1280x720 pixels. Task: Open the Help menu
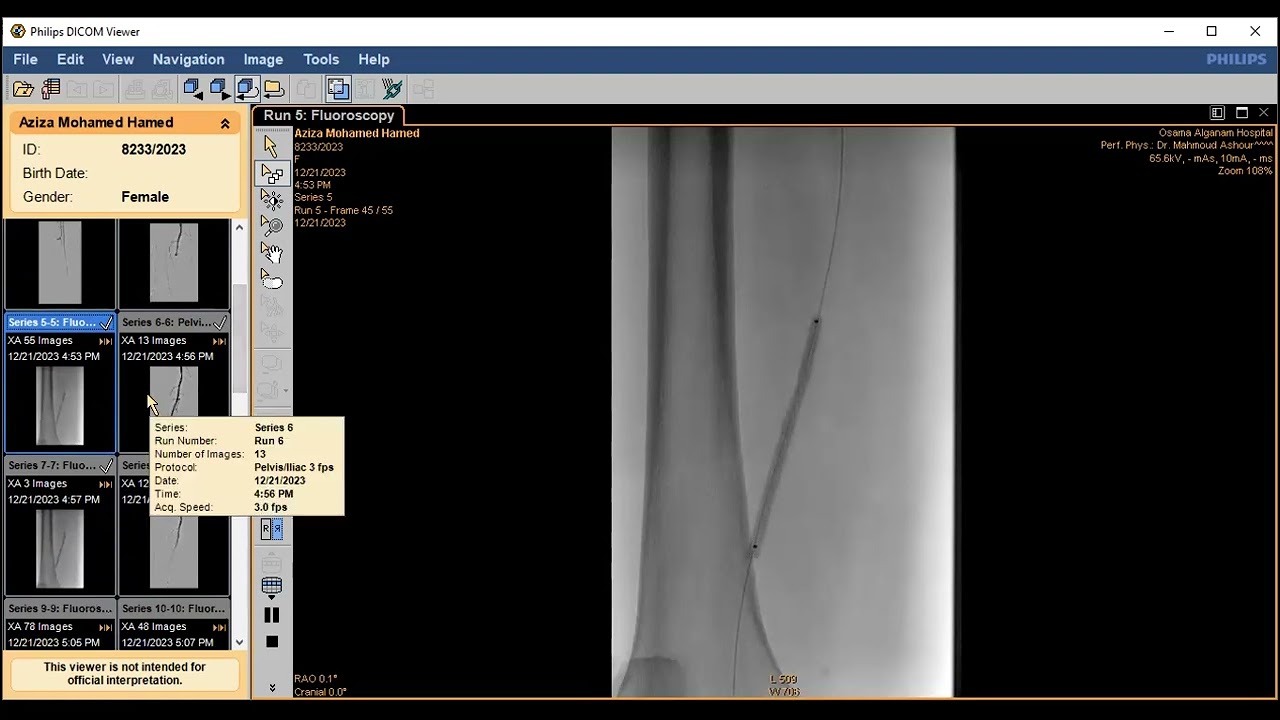click(374, 59)
